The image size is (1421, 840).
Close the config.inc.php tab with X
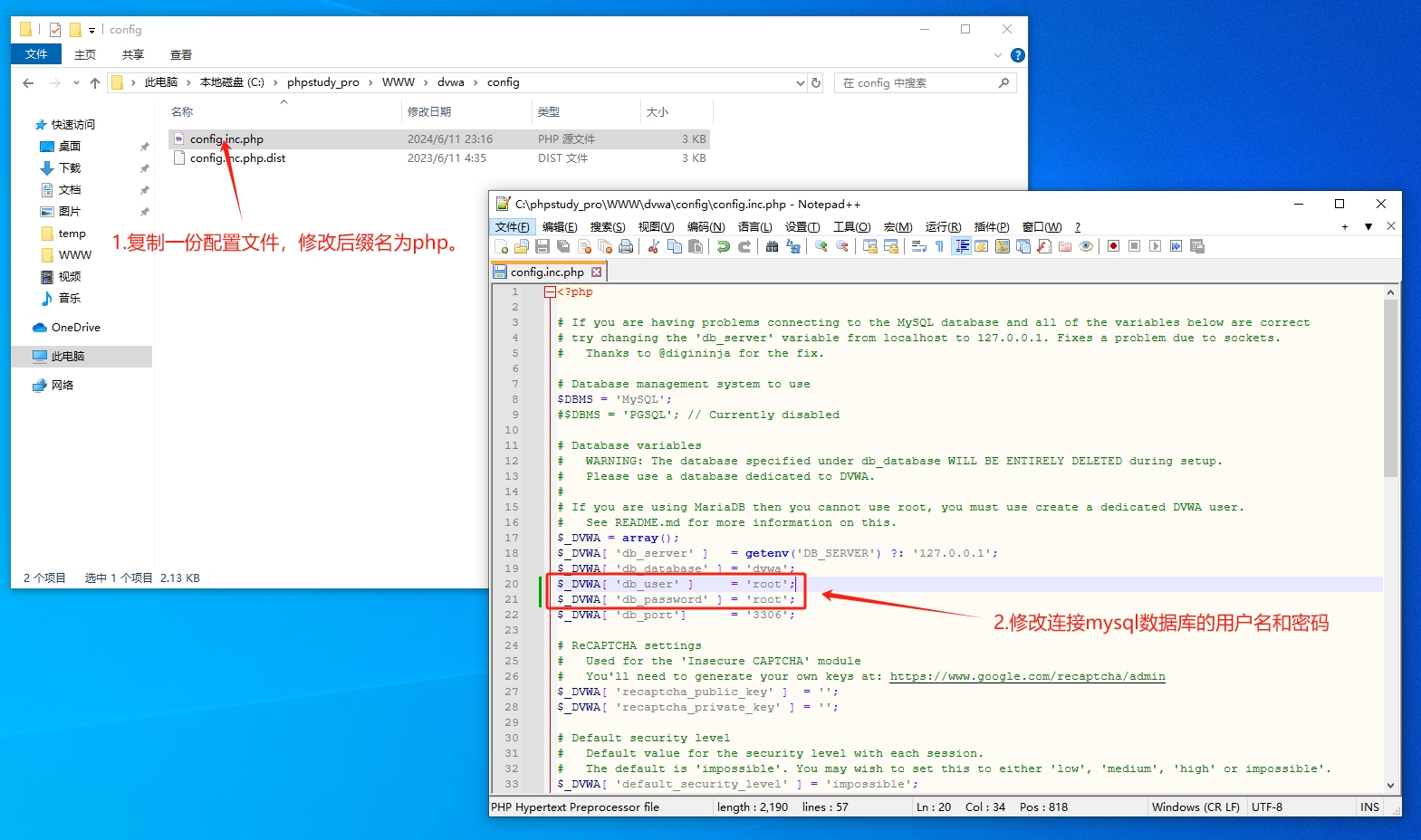(x=596, y=272)
